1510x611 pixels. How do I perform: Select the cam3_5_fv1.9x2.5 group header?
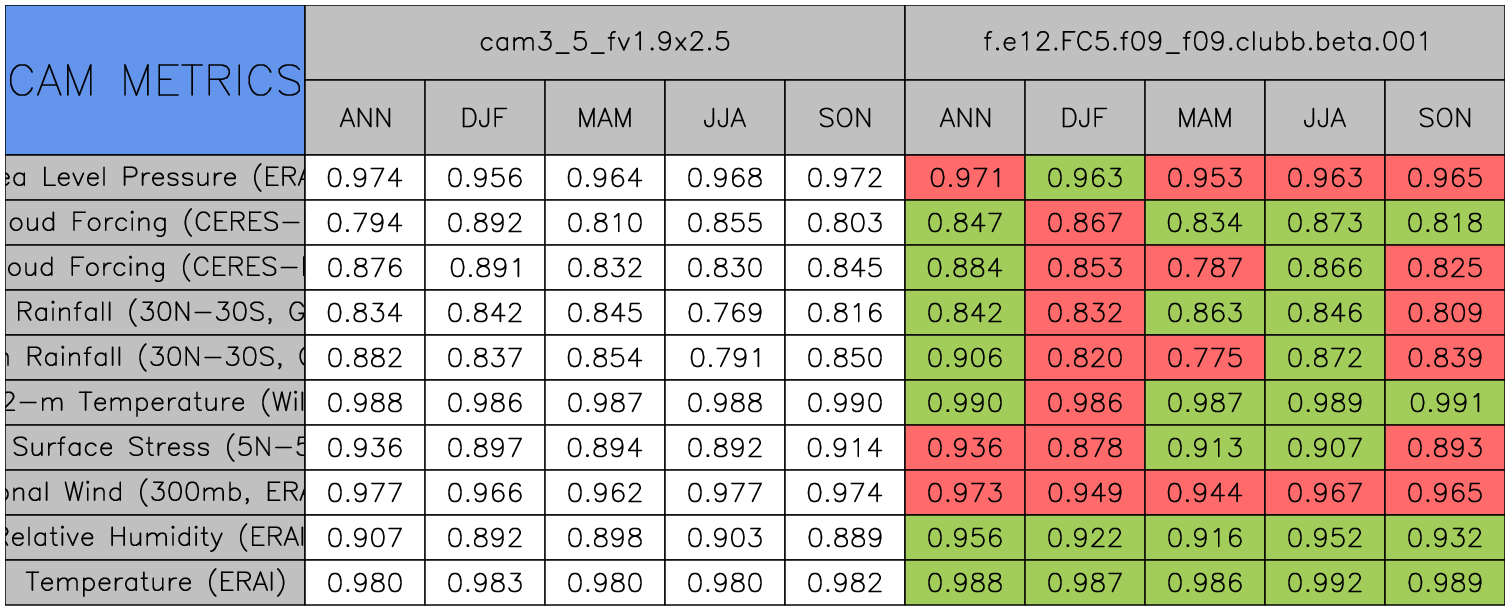(604, 42)
